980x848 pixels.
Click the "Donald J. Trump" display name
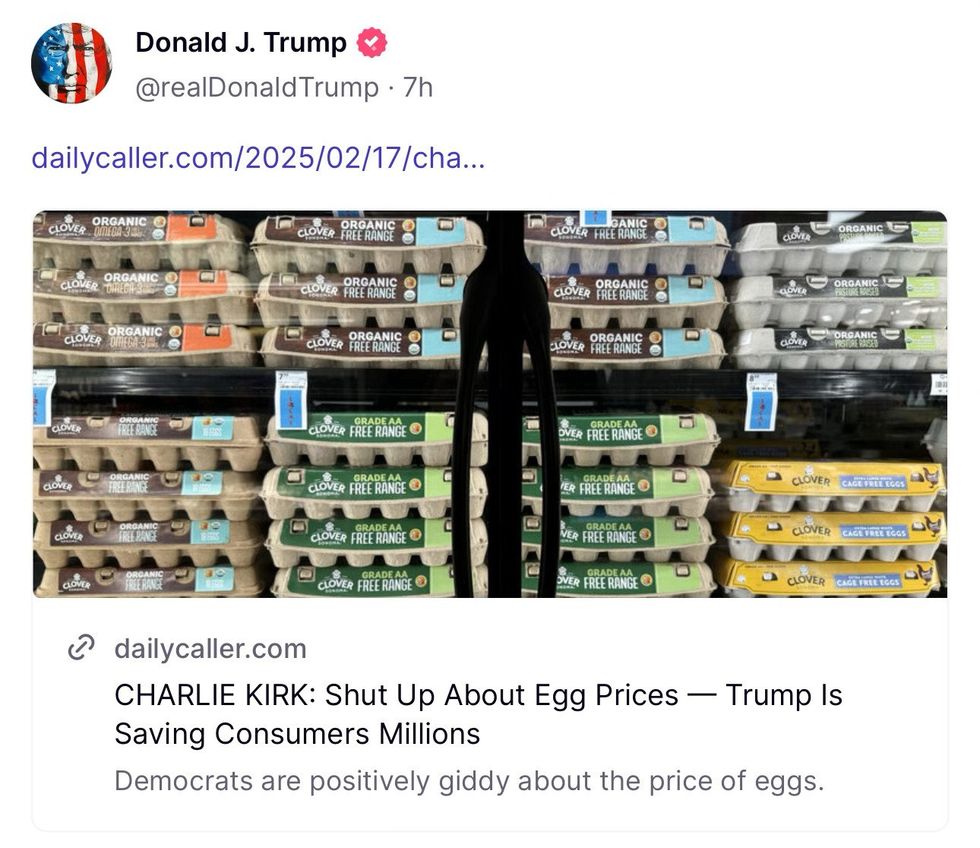pos(243,43)
